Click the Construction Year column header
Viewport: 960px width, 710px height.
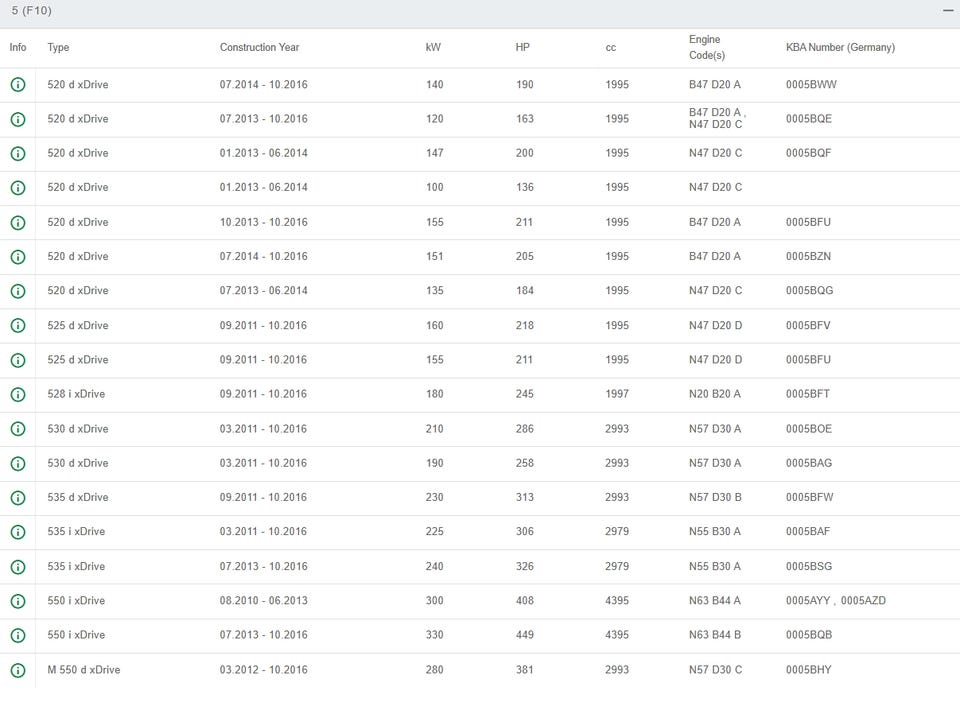coord(260,47)
